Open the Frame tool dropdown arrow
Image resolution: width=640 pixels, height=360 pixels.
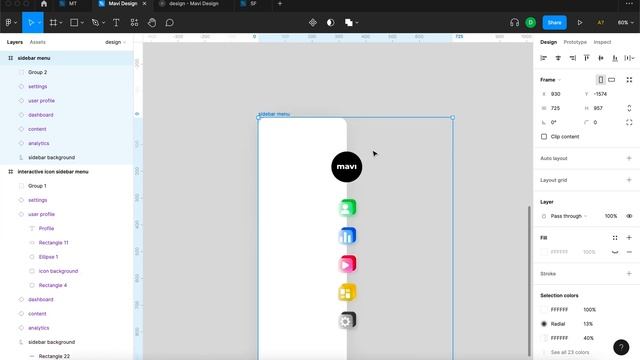pos(61,23)
